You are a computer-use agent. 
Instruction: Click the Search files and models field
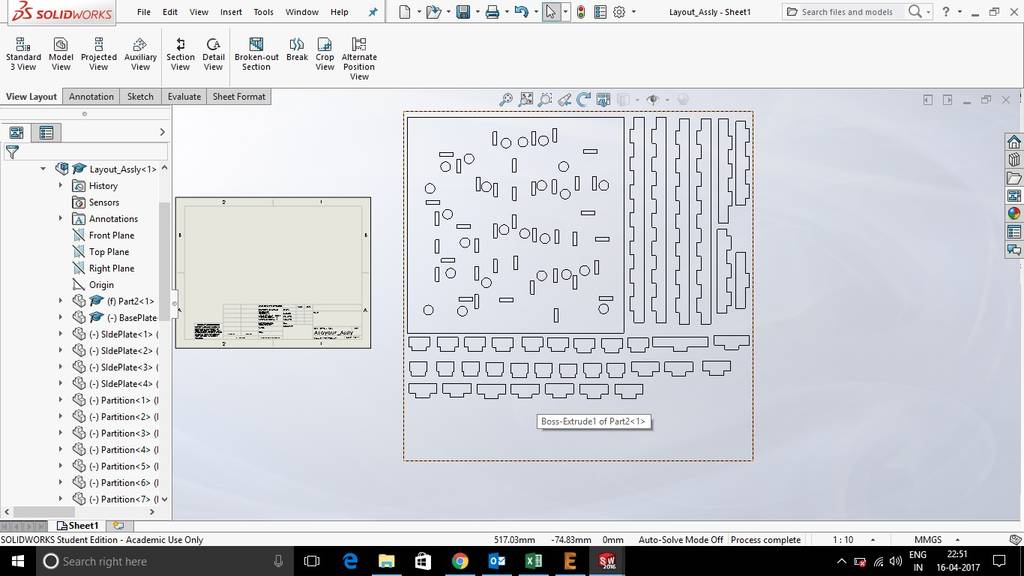pos(846,12)
